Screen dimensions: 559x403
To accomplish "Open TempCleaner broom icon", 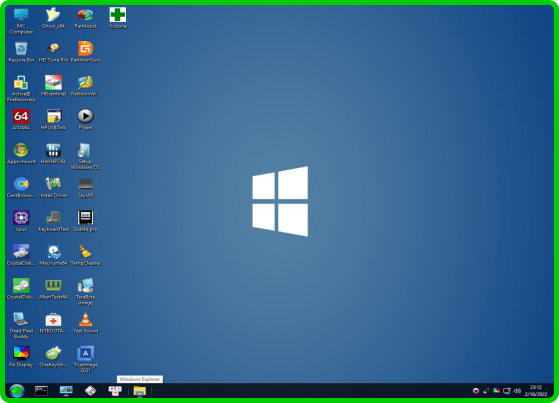I will [86, 255].
